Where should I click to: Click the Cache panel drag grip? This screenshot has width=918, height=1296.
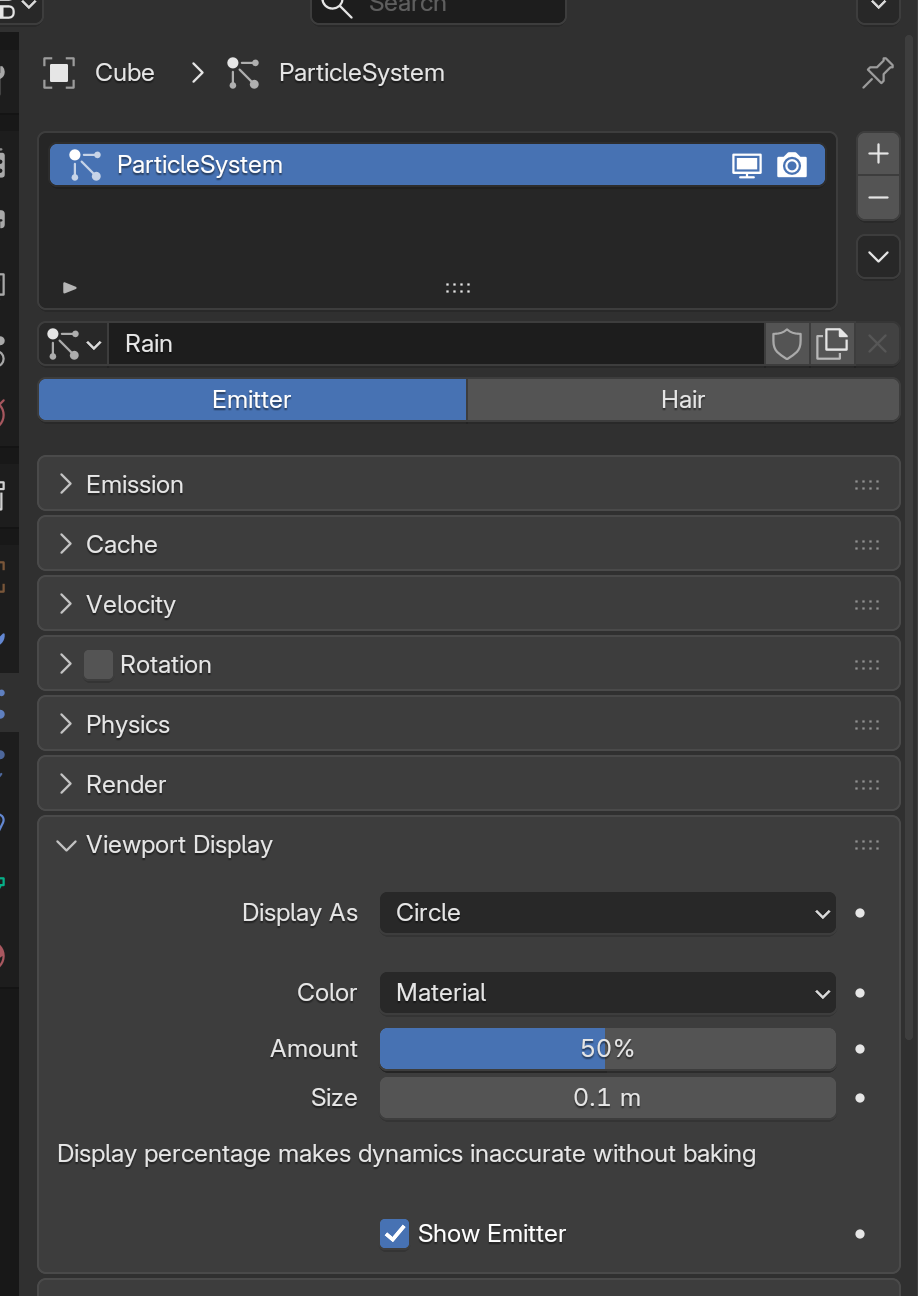[867, 545]
